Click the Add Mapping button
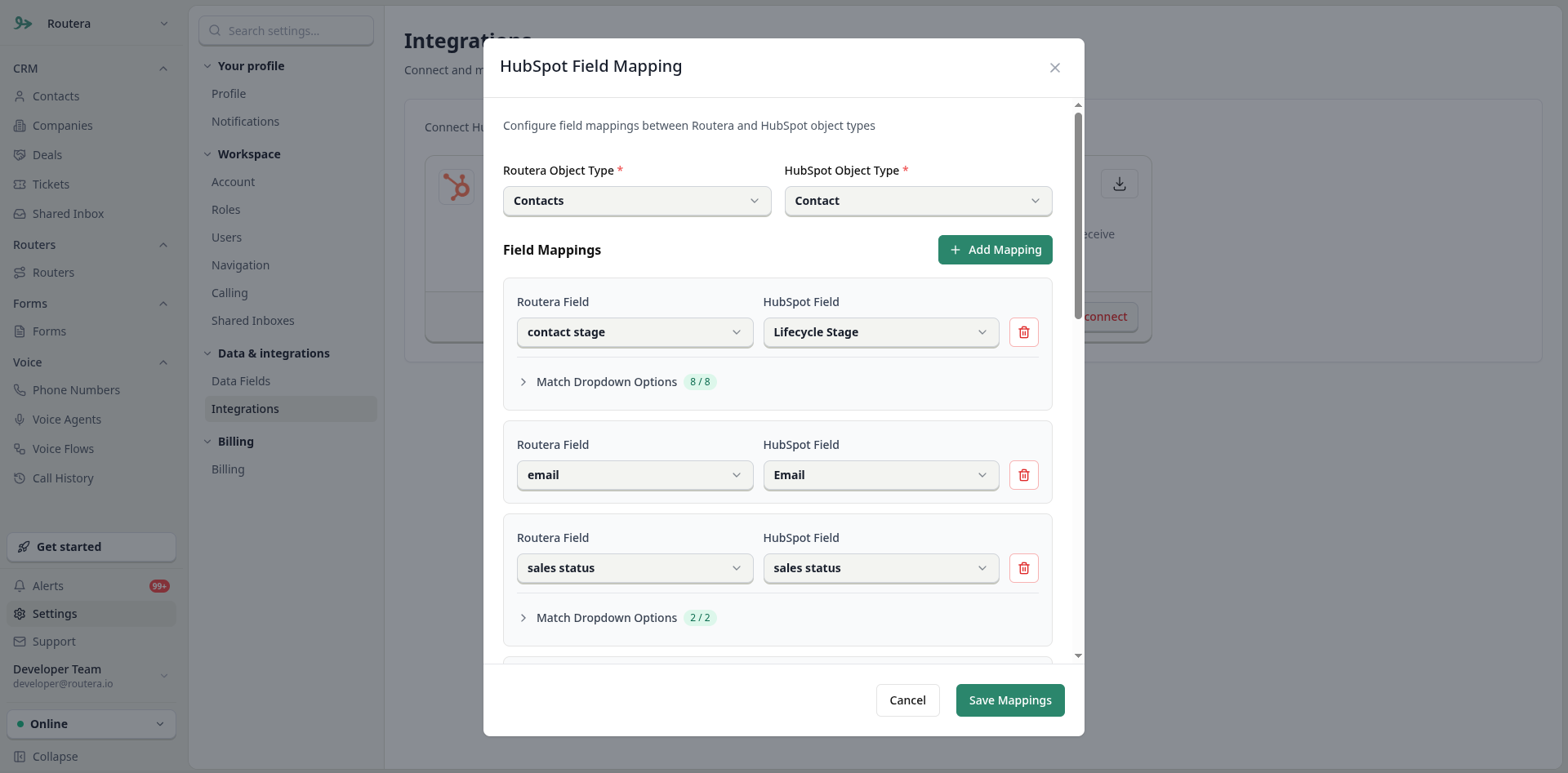Viewport: 1568px width, 773px height. 996,250
